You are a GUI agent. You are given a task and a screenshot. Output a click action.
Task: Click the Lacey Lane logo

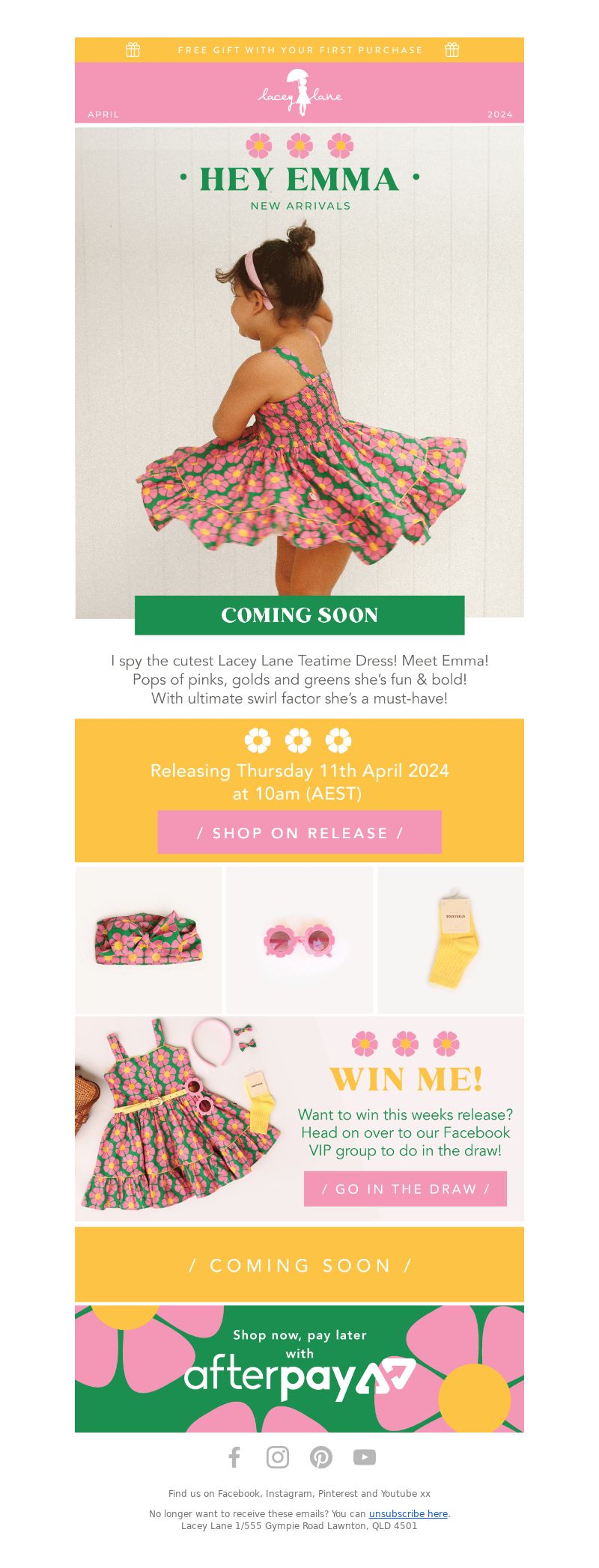tap(299, 92)
